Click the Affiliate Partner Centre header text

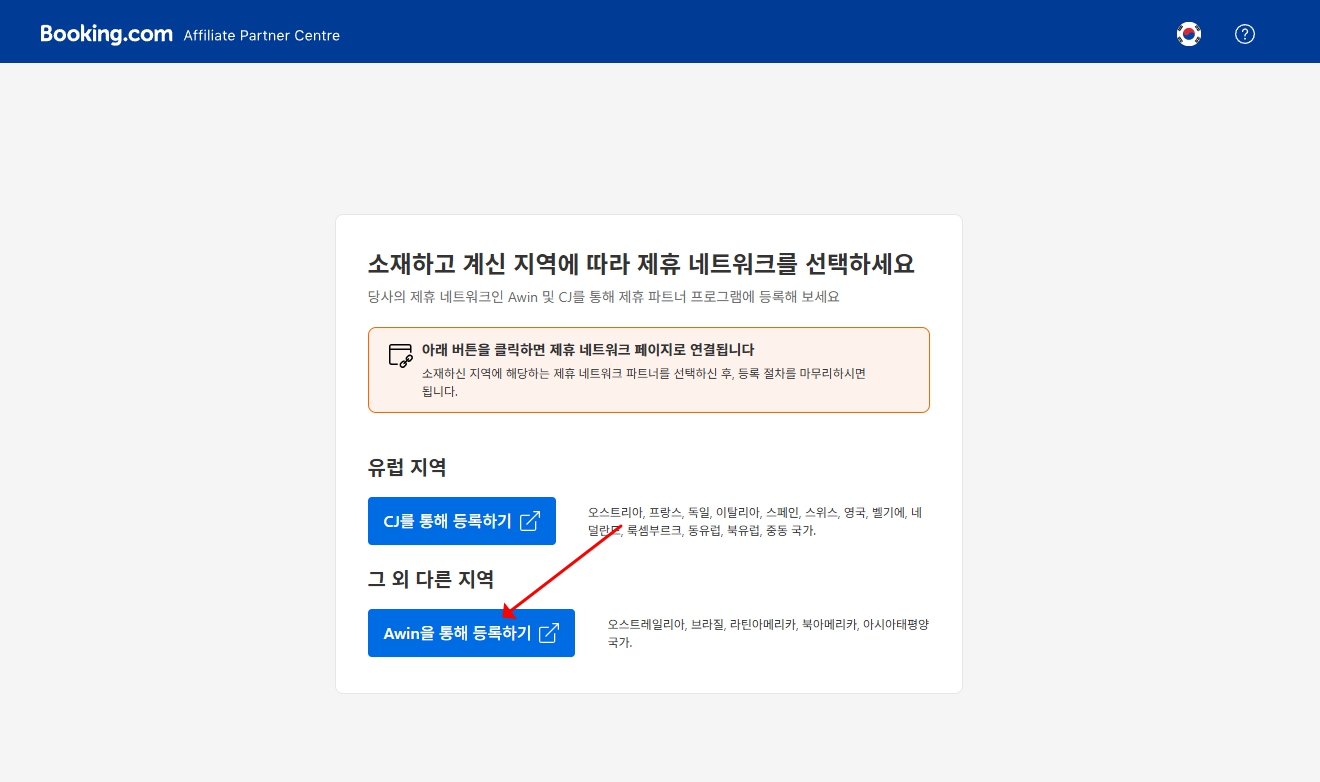[262, 35]
